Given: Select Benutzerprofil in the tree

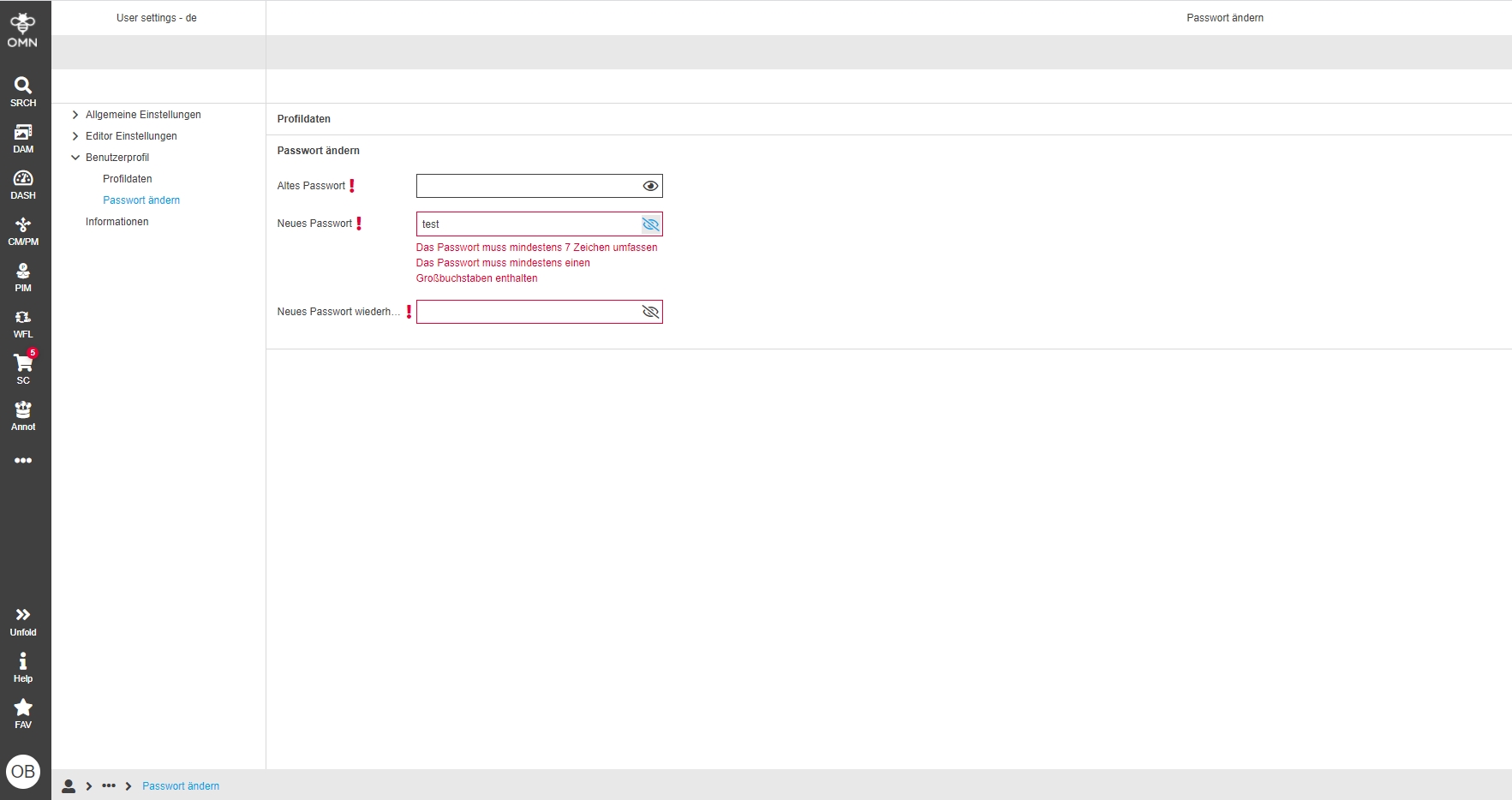Looking at the screenshot, I should pyautogui.click(x=117, y=158).
